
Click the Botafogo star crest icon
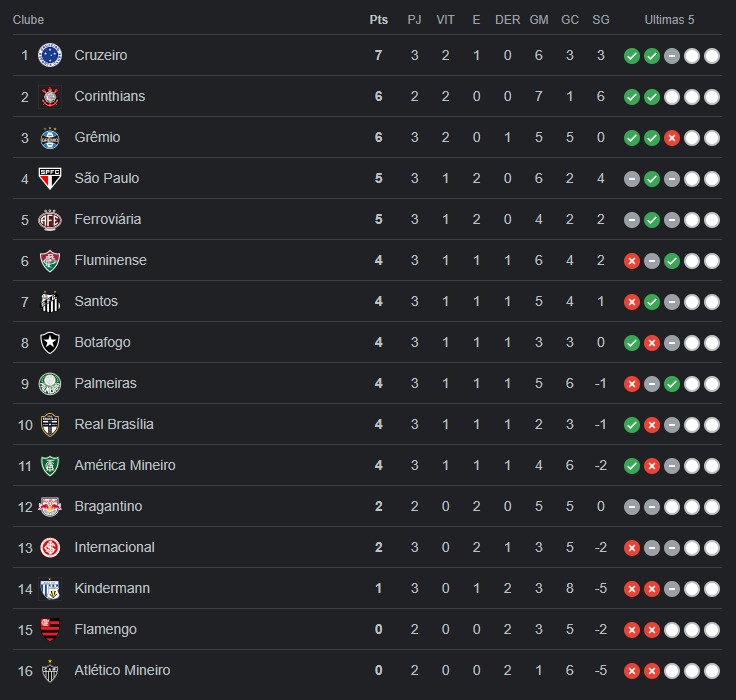pyautogui.click(x=50, y=342)
